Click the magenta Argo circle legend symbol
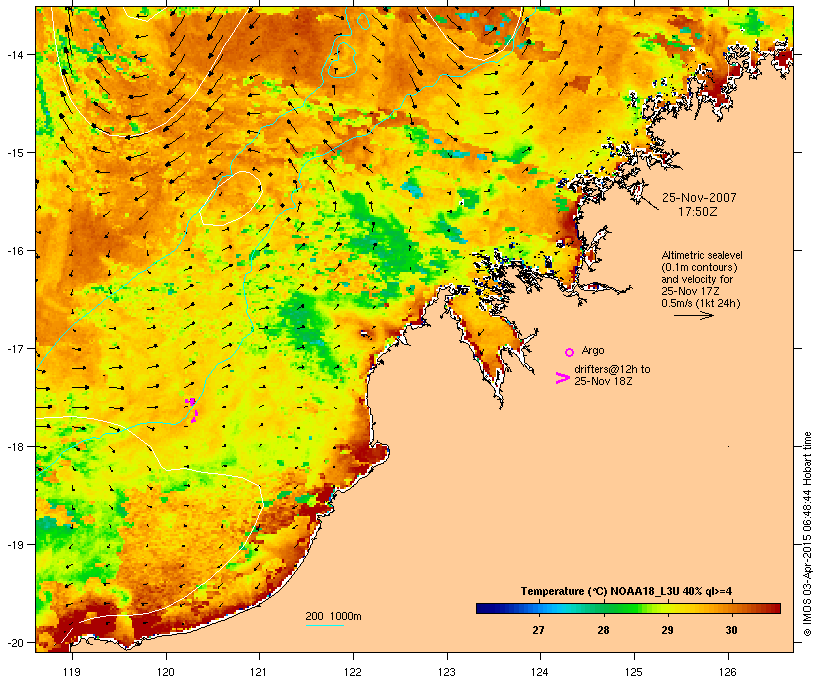Screen dimensions: 820x680 (570, 352)
